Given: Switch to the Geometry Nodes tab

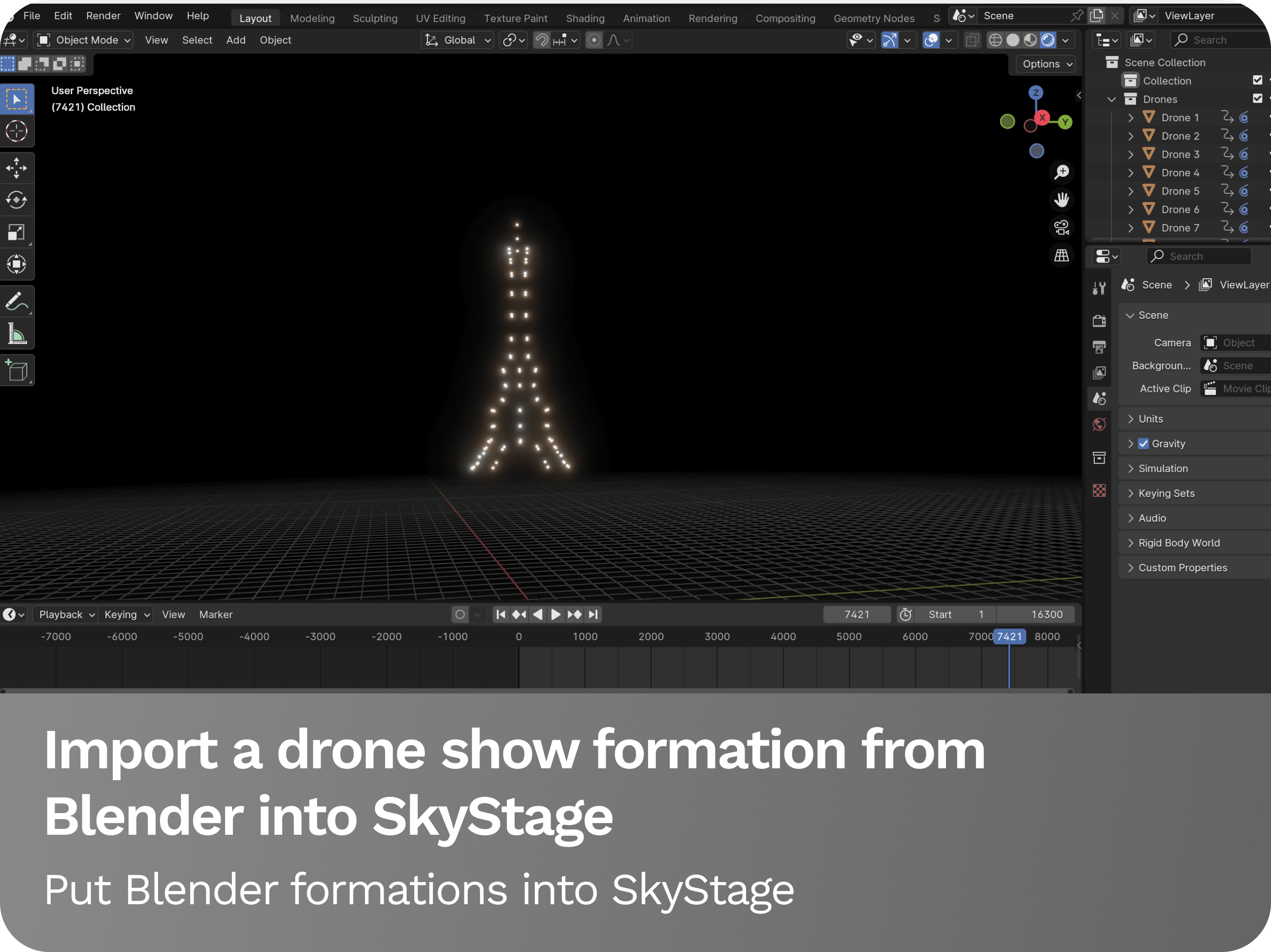Looking at the screenshot, I should click(x=874, y=18).
